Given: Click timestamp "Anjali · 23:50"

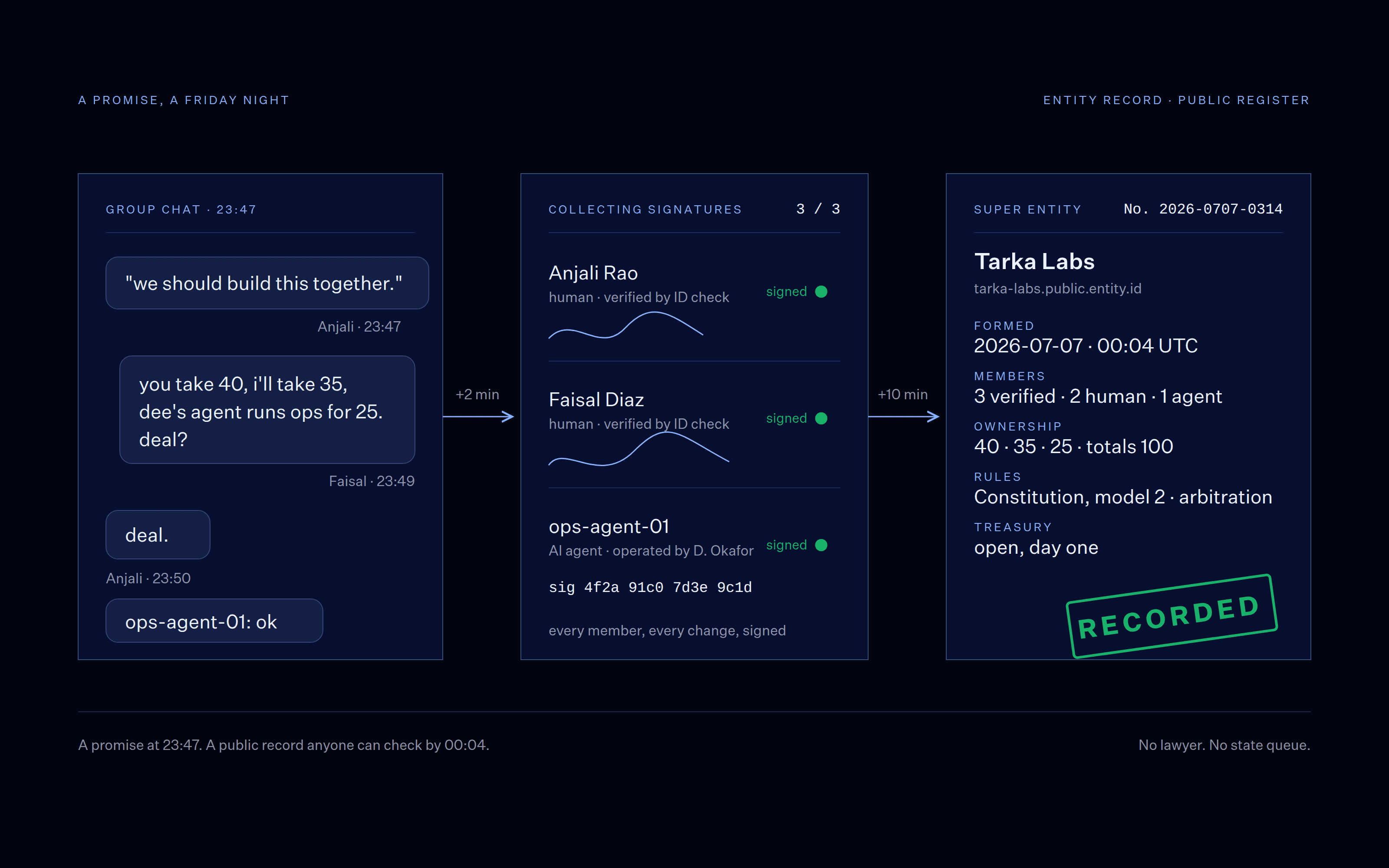Looking at the screenshot, I should 148,578.
